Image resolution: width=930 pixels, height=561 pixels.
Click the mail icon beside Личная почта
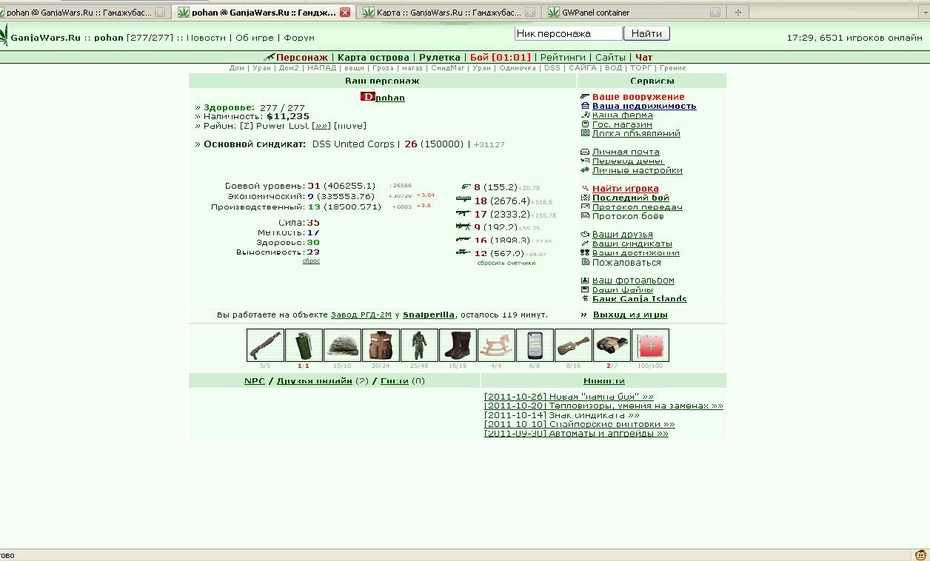coord(585,152)
